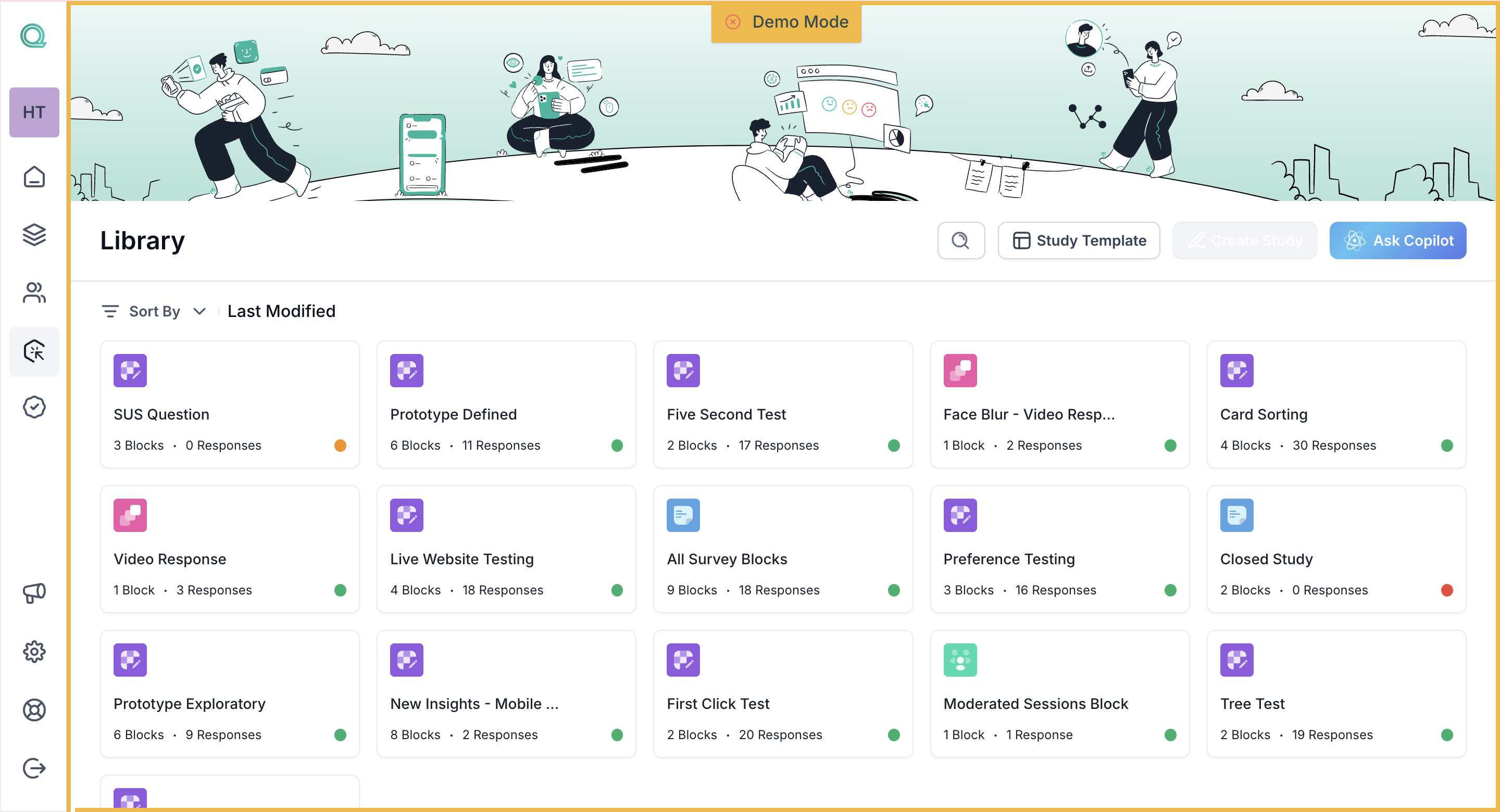Click the Last Modified sort option

coord(281,311)
